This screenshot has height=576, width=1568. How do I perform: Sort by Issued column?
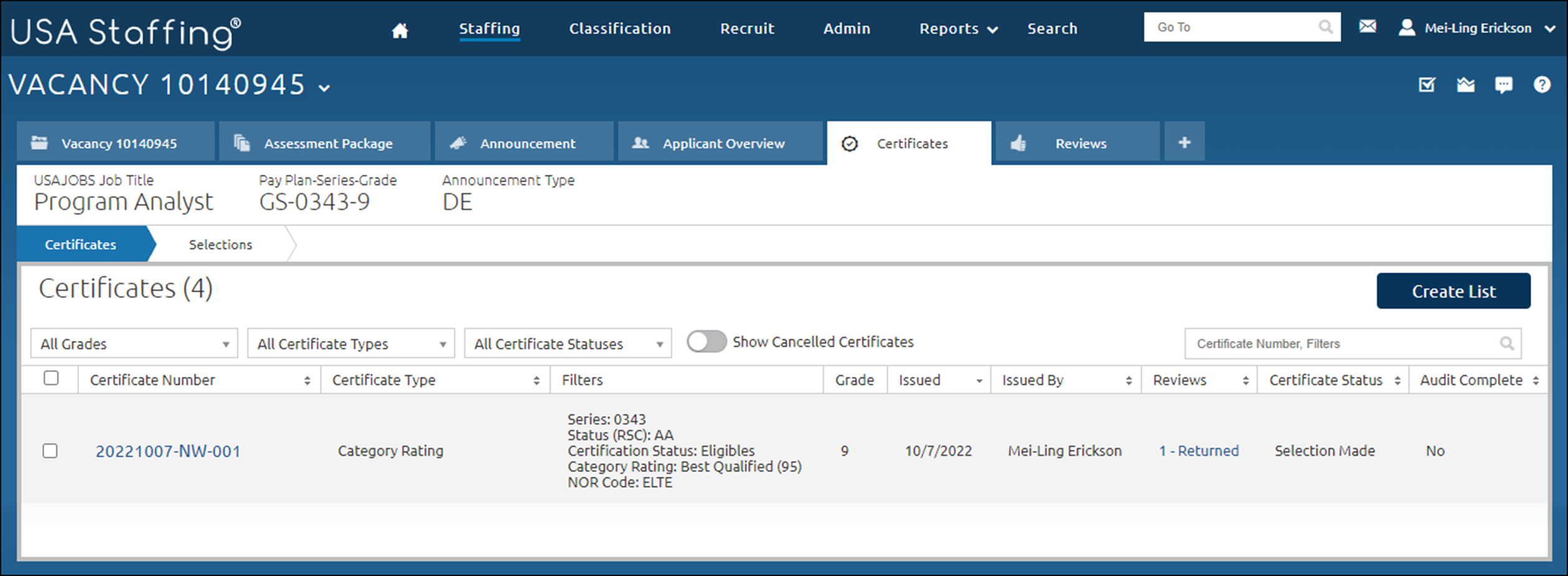click(979, 381)
